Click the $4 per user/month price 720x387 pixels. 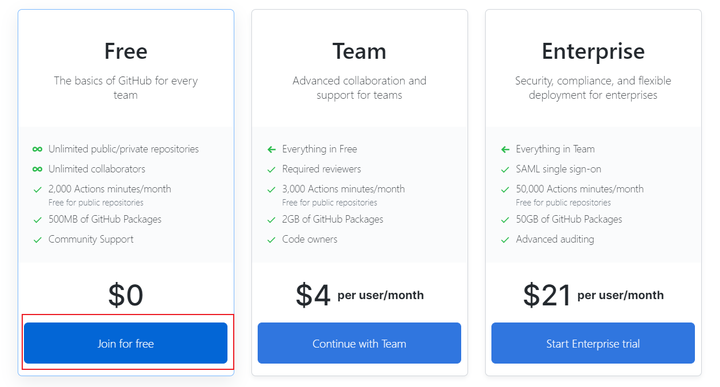[x=360, y=295]
